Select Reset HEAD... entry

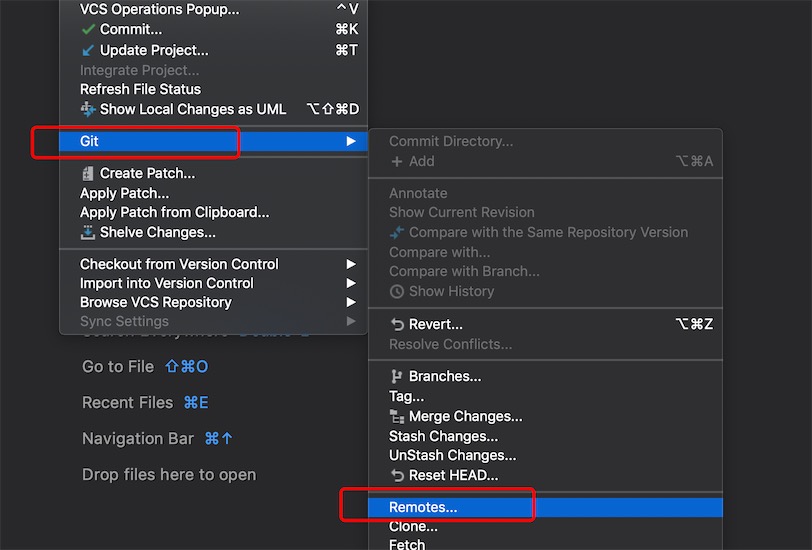[545, 475]
